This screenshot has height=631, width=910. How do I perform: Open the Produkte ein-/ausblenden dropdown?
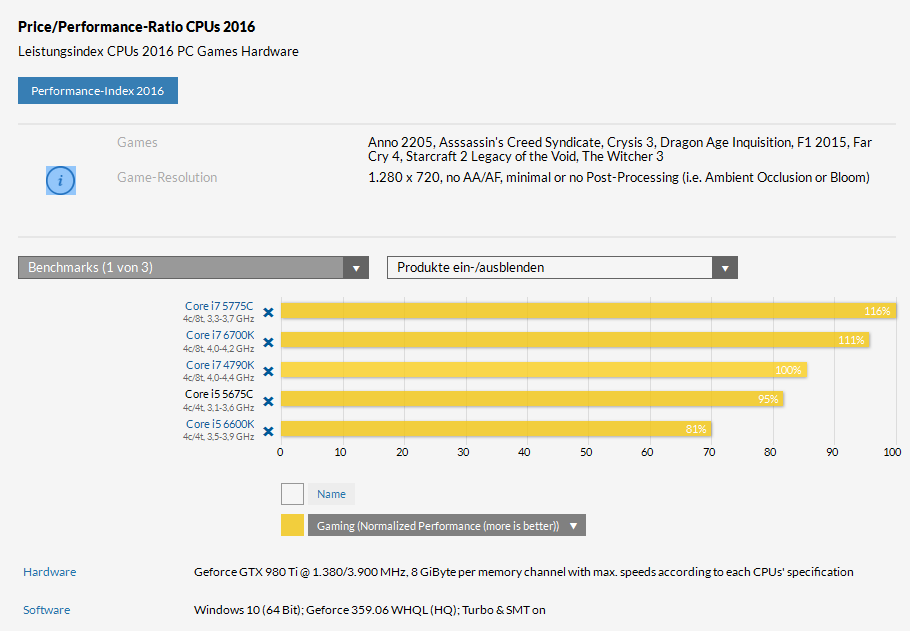tap(562, 268)
